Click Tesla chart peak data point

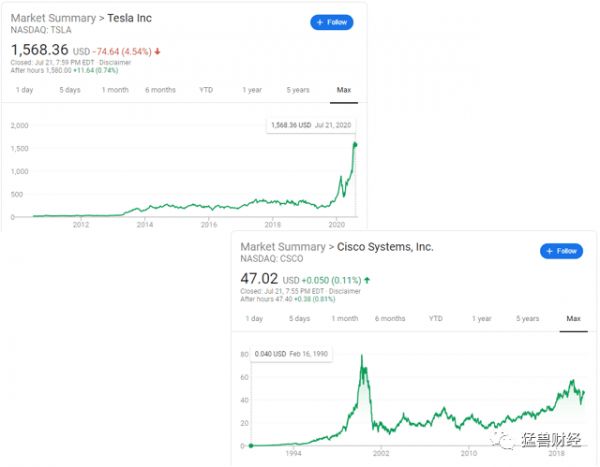pyautogui.click(x=354, y=145)
